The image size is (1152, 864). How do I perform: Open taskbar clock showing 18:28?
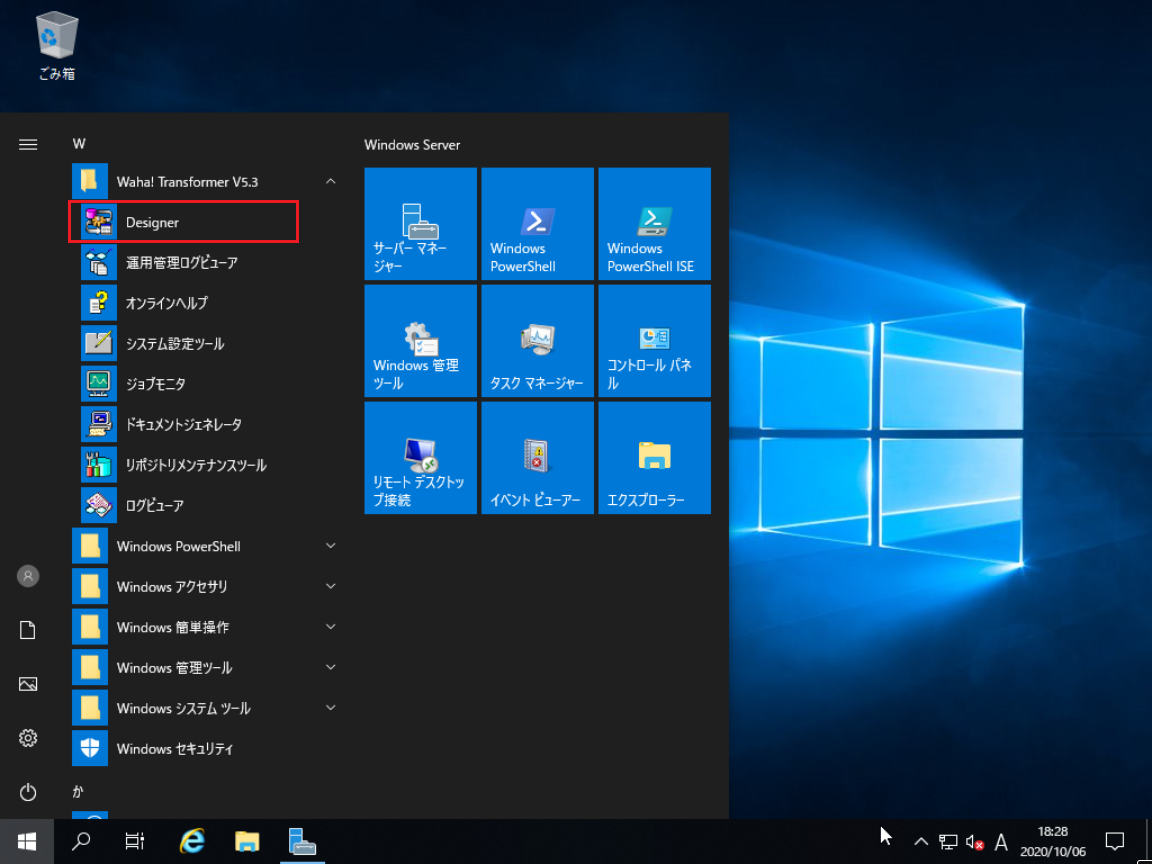click(1053, 841)
